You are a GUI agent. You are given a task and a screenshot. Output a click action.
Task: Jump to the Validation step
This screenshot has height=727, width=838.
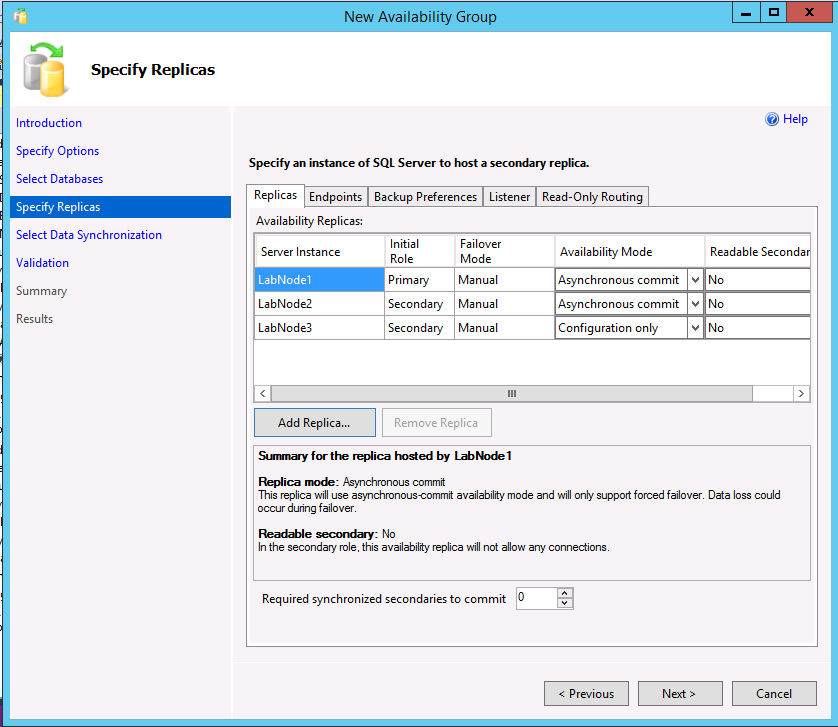pos(40,262)
